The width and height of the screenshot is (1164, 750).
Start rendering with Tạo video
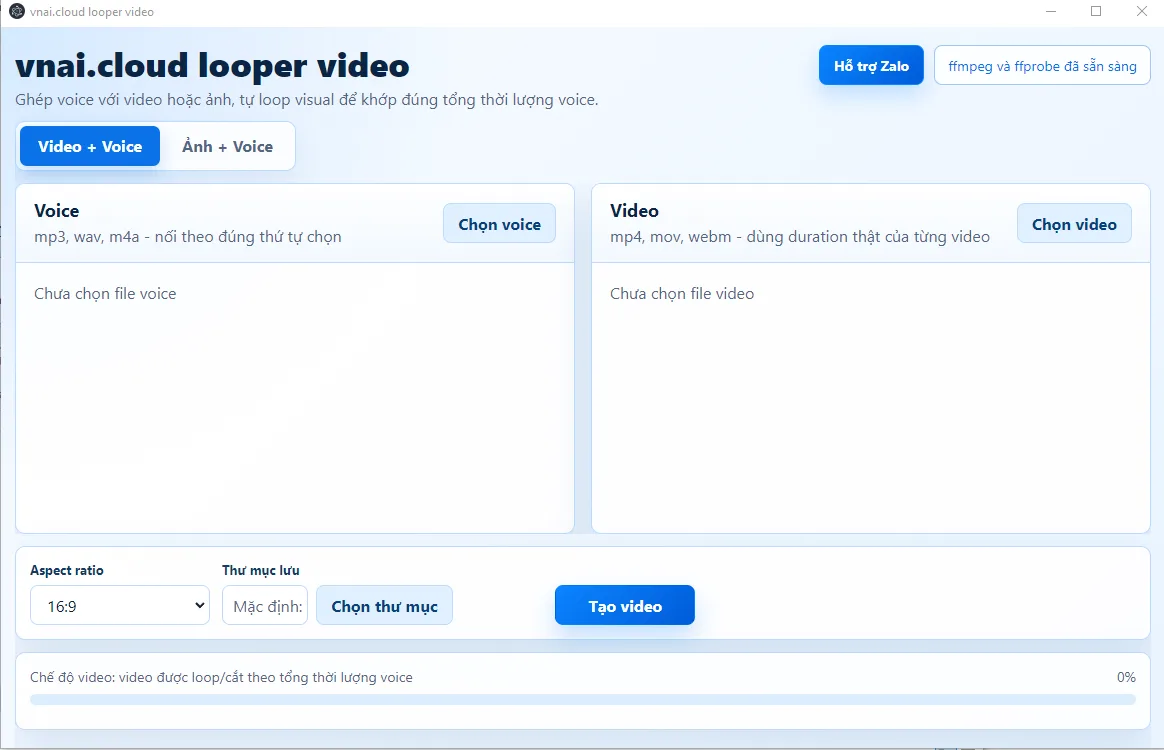[624, 605]
